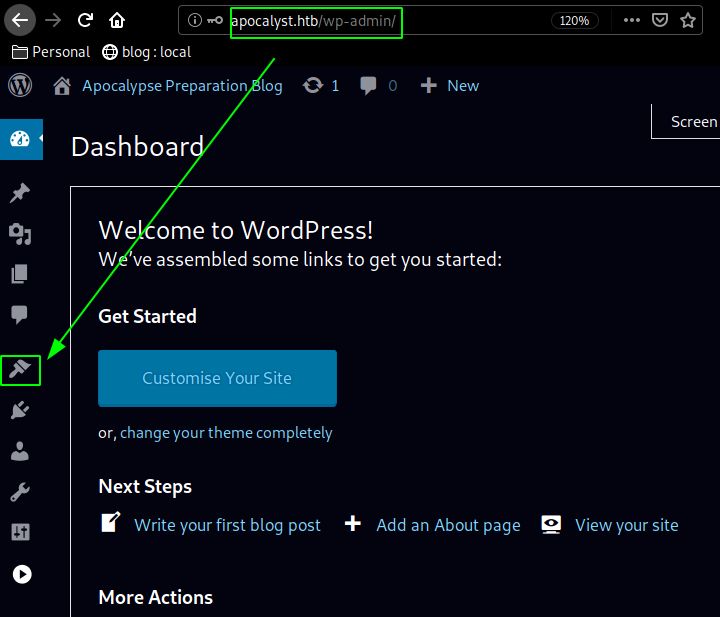Click the 120% zoom level indicator

(x=576, y=20)
